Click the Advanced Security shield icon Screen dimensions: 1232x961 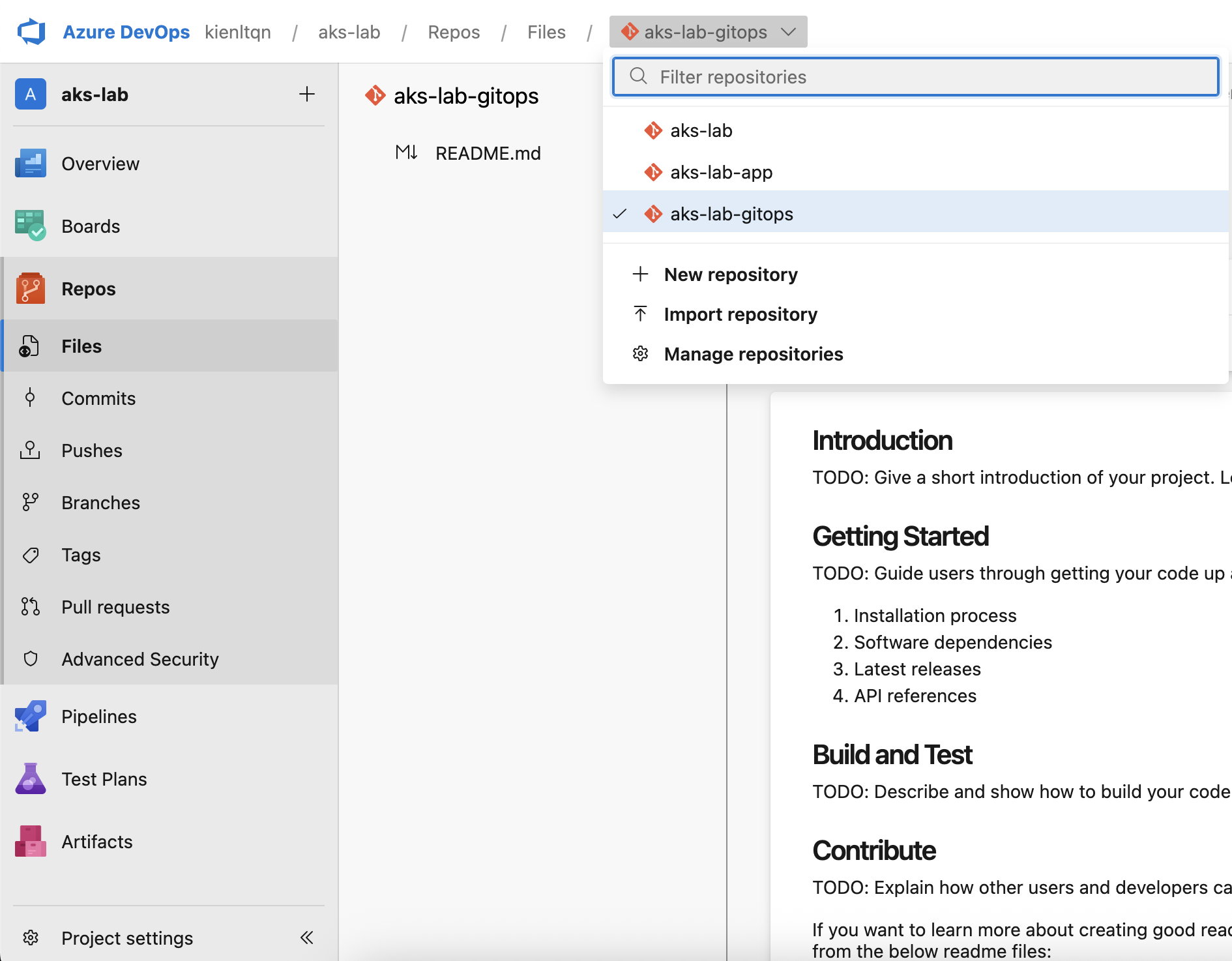coord(30,658)
